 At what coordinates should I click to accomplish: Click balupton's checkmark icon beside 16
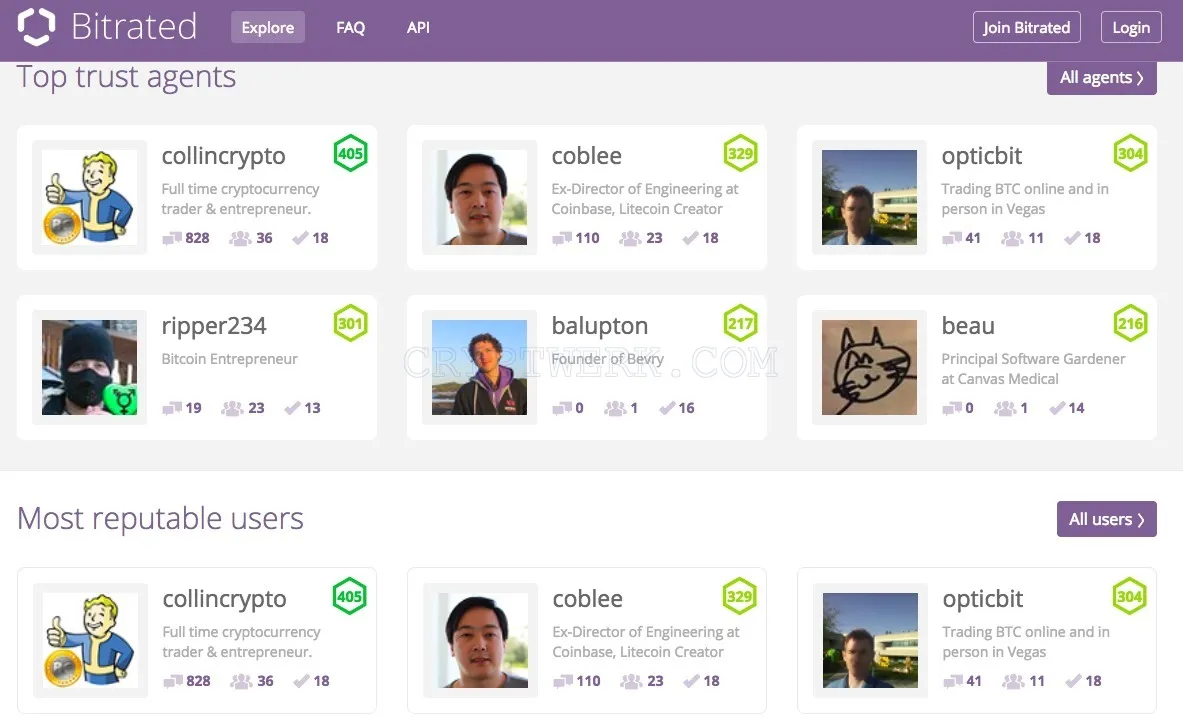tap(667, 408)
